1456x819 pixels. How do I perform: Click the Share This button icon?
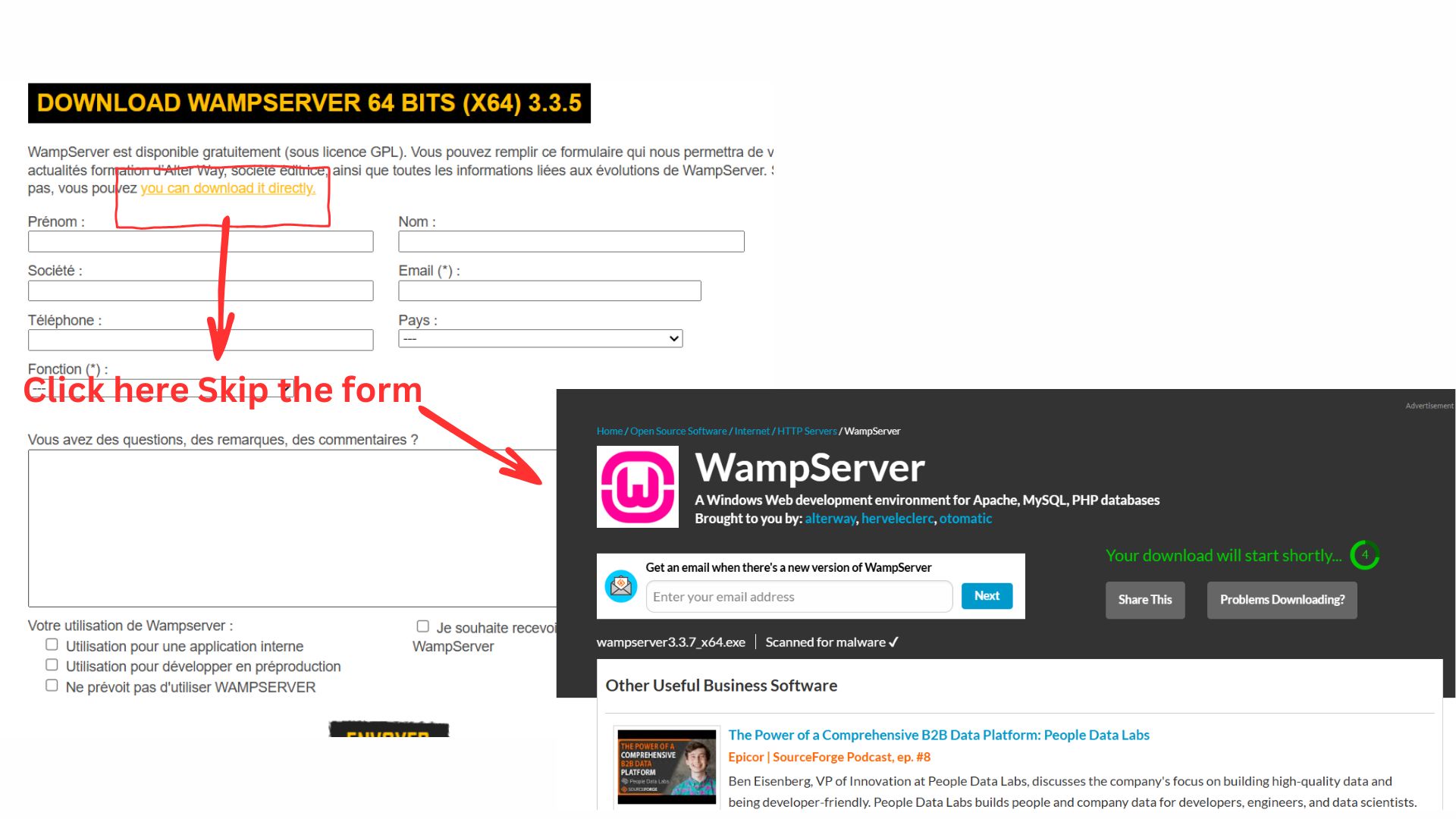pos(1145,599)
